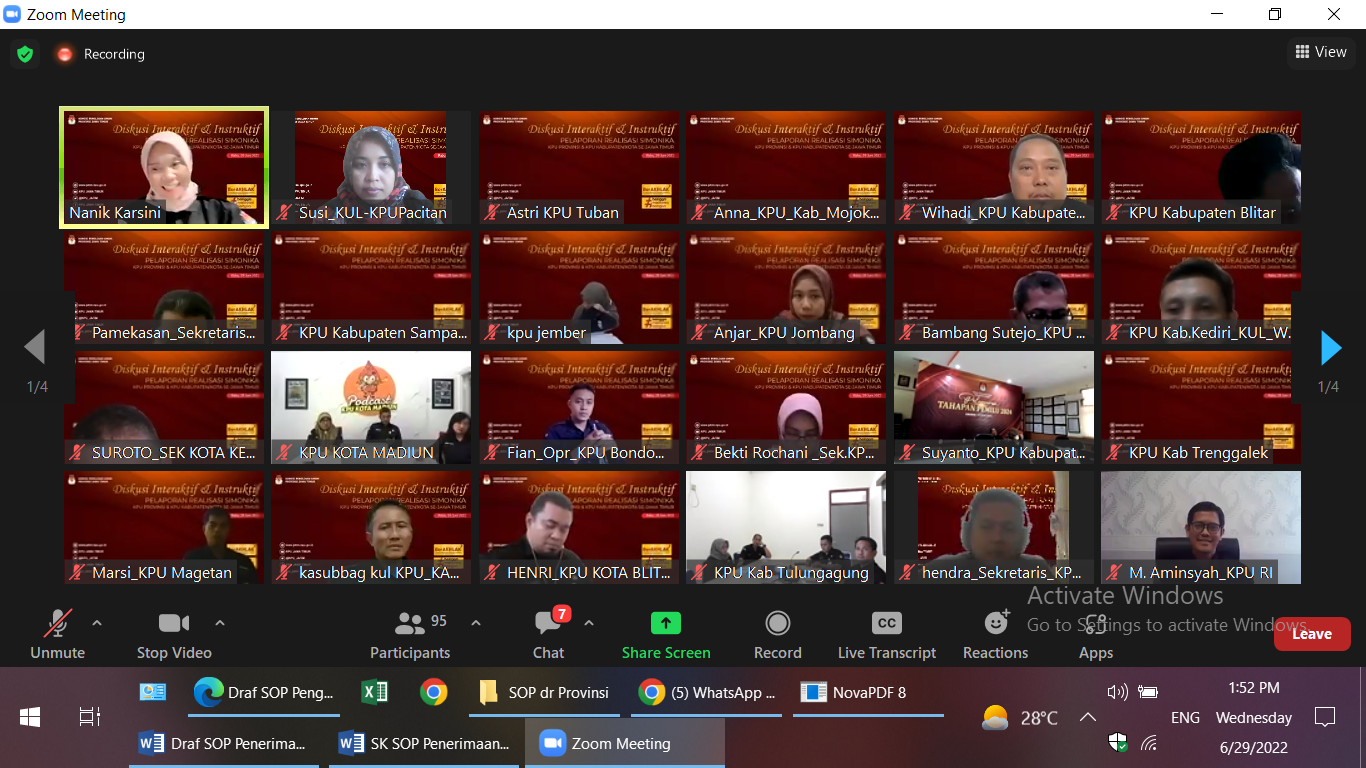
Task: Open WhatsApp Chrome window in taskbar
Action: click(708, 692)
